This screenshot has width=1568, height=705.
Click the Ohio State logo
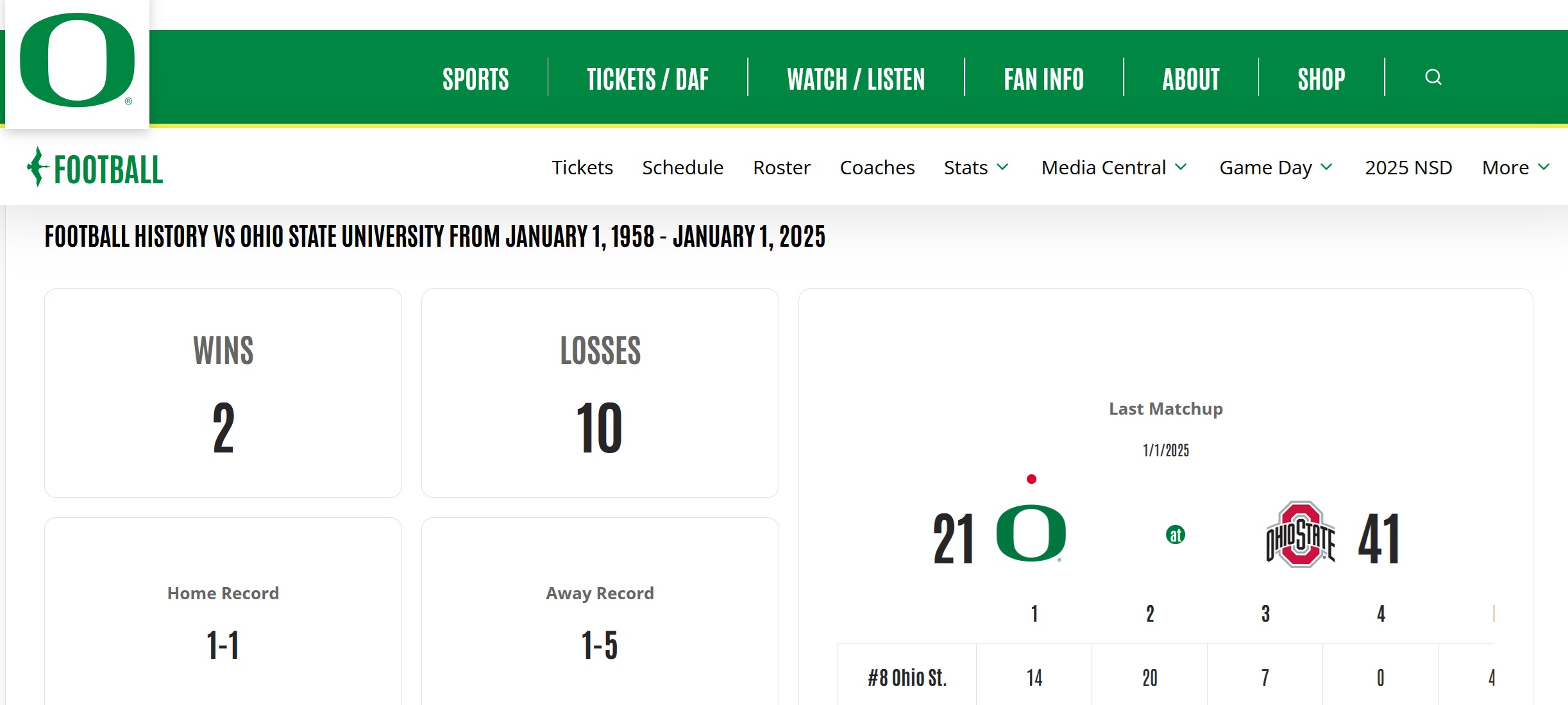click(x=1300, y=535)
